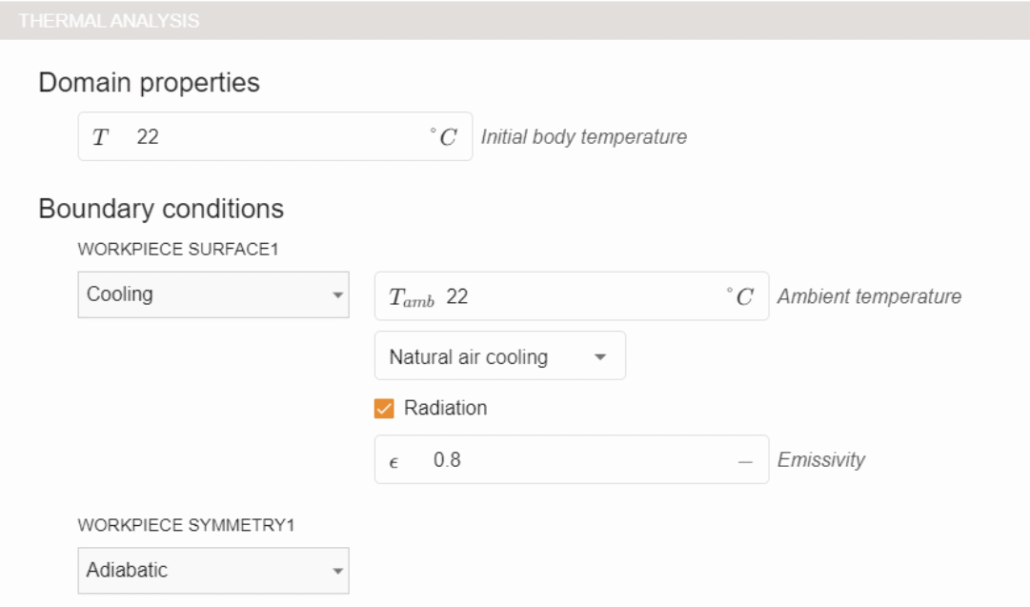This screenshot has width=1030, height=607.
Task: Click the Ambient temperature input field
Action: (x=580, y=297)
